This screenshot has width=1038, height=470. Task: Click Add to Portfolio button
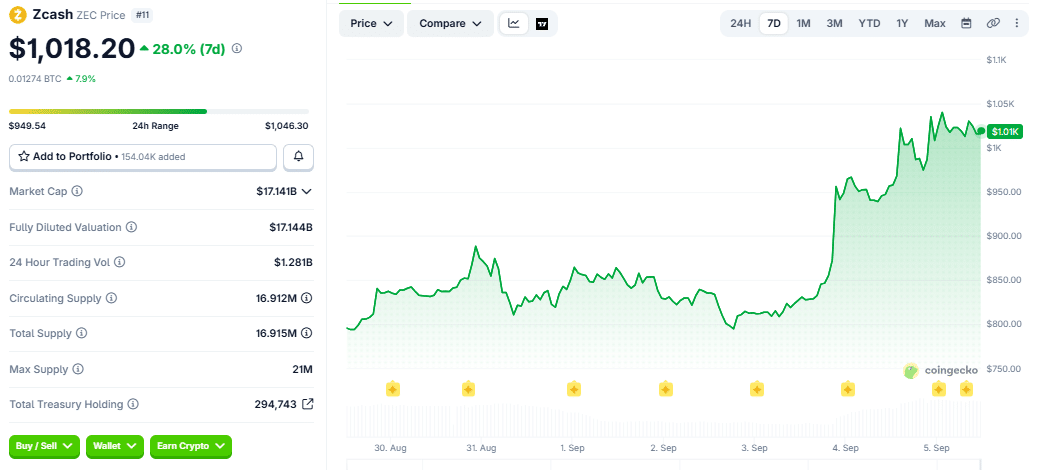click(143, 157)
